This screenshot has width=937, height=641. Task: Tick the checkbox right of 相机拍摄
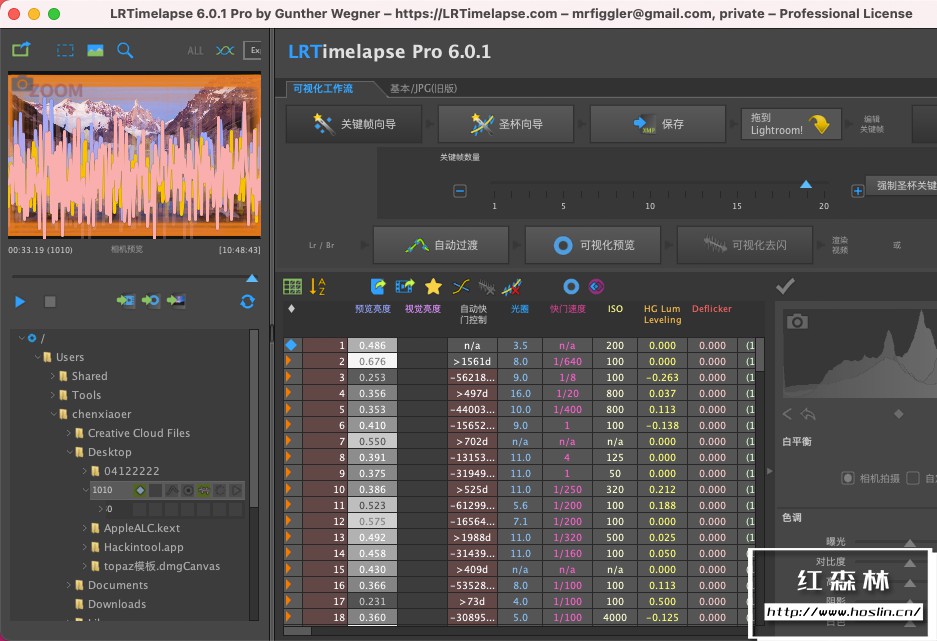coord(912,479)
